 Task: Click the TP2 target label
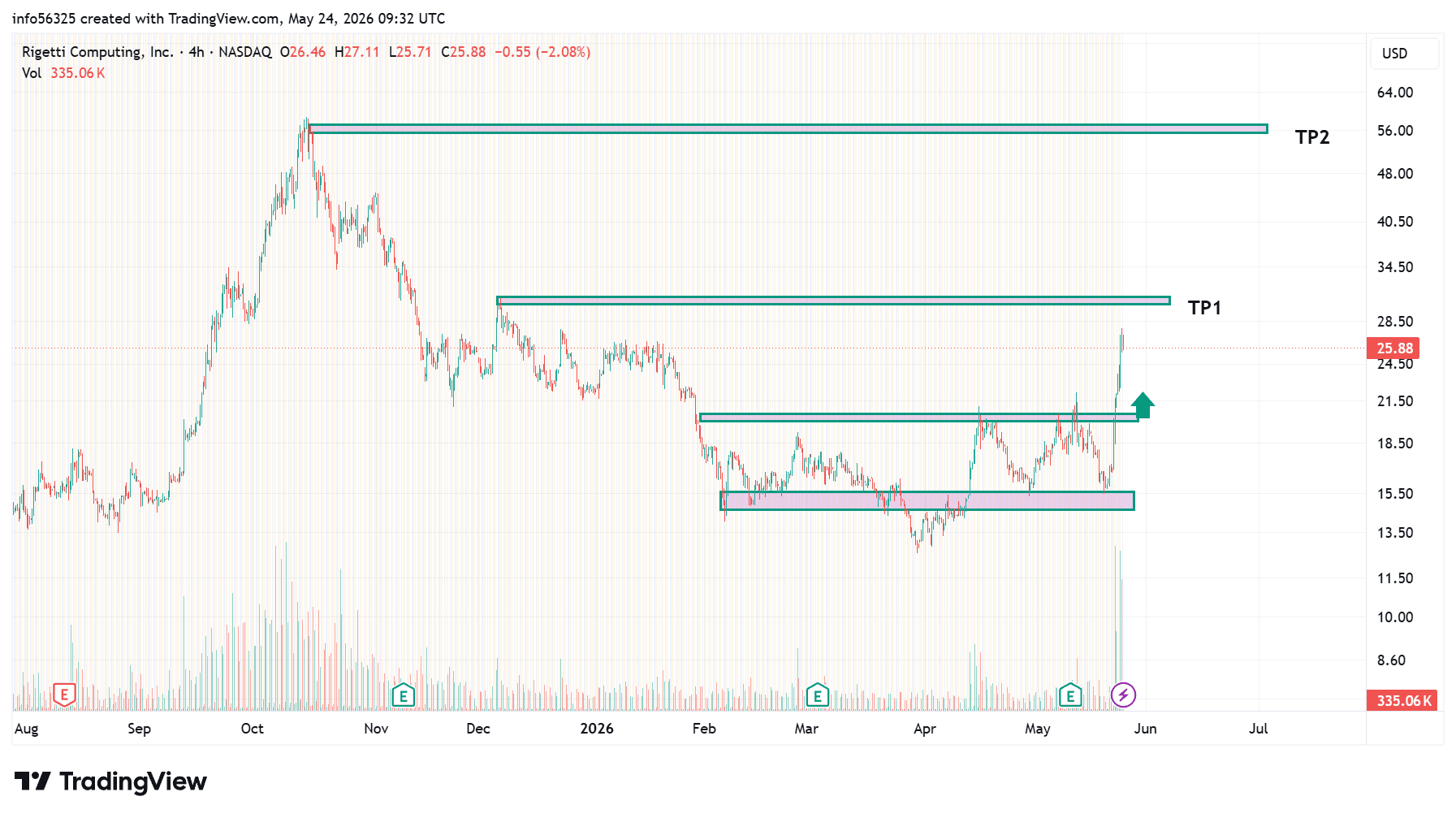(1312, 137)
